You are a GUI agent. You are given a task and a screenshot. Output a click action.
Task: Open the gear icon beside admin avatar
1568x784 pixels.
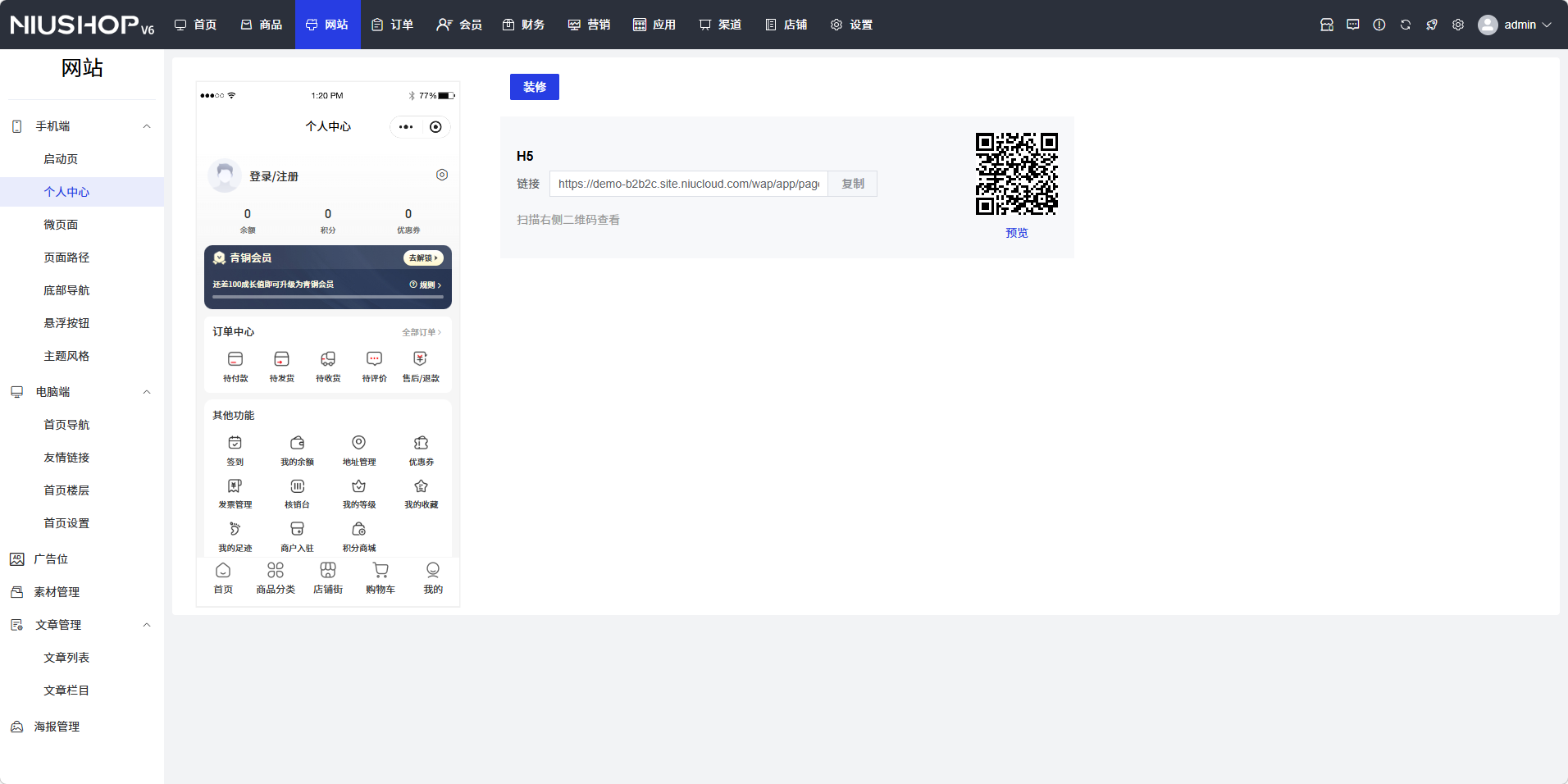point(1458,25)
